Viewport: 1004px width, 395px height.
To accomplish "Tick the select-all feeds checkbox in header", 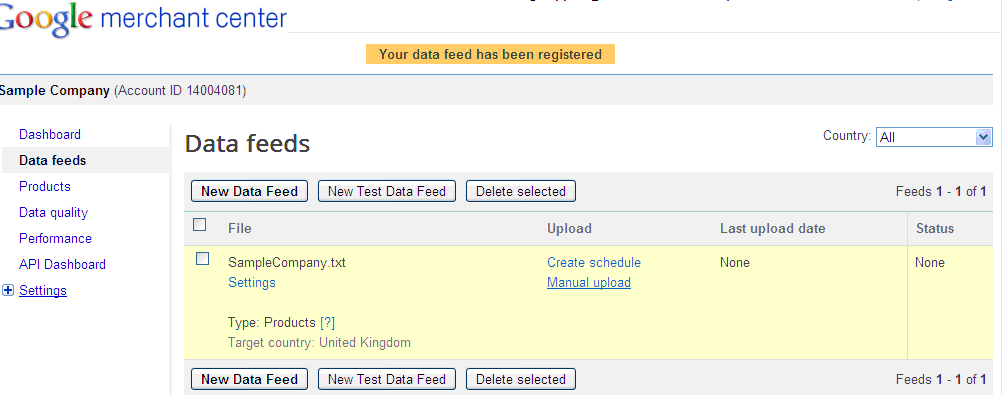I will coord(200,225).
